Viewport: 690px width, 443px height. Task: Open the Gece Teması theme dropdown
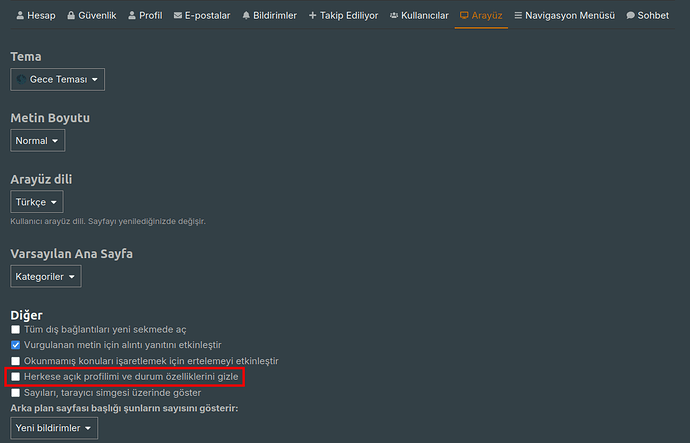(x=57, y=79)
